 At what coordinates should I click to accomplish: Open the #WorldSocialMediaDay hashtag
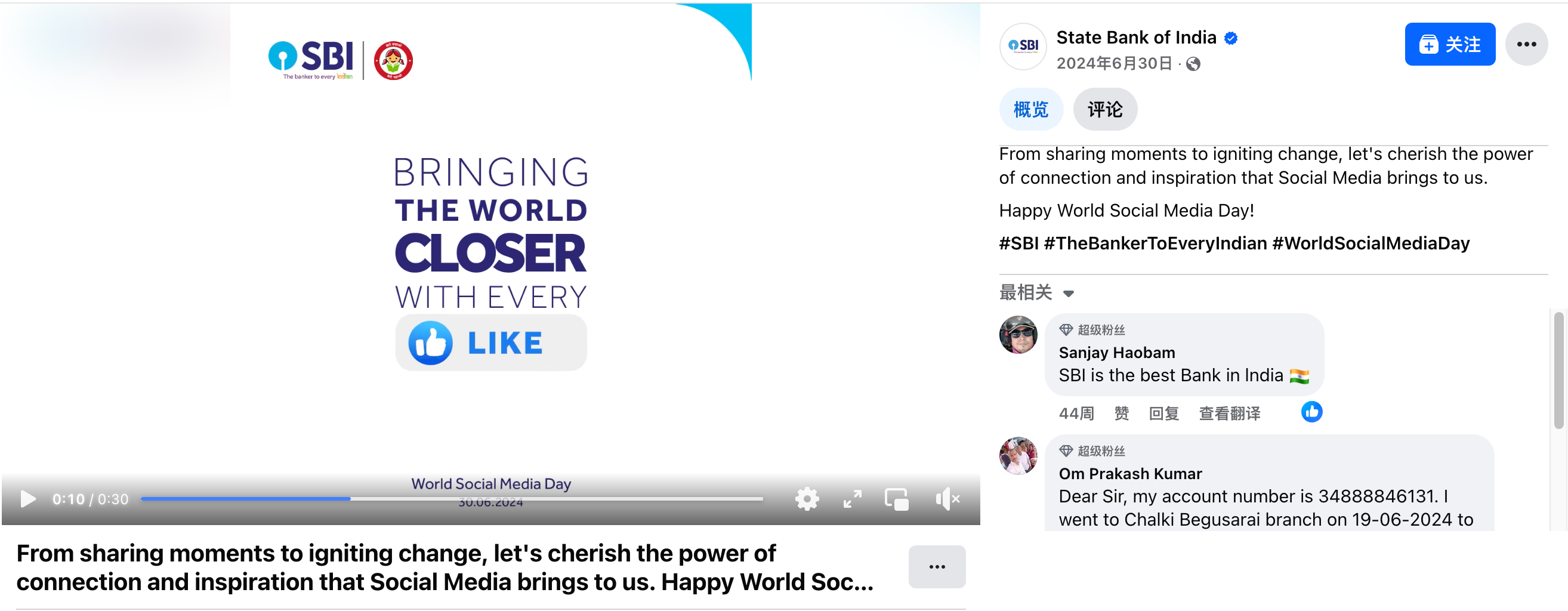tap(1370, 243)
